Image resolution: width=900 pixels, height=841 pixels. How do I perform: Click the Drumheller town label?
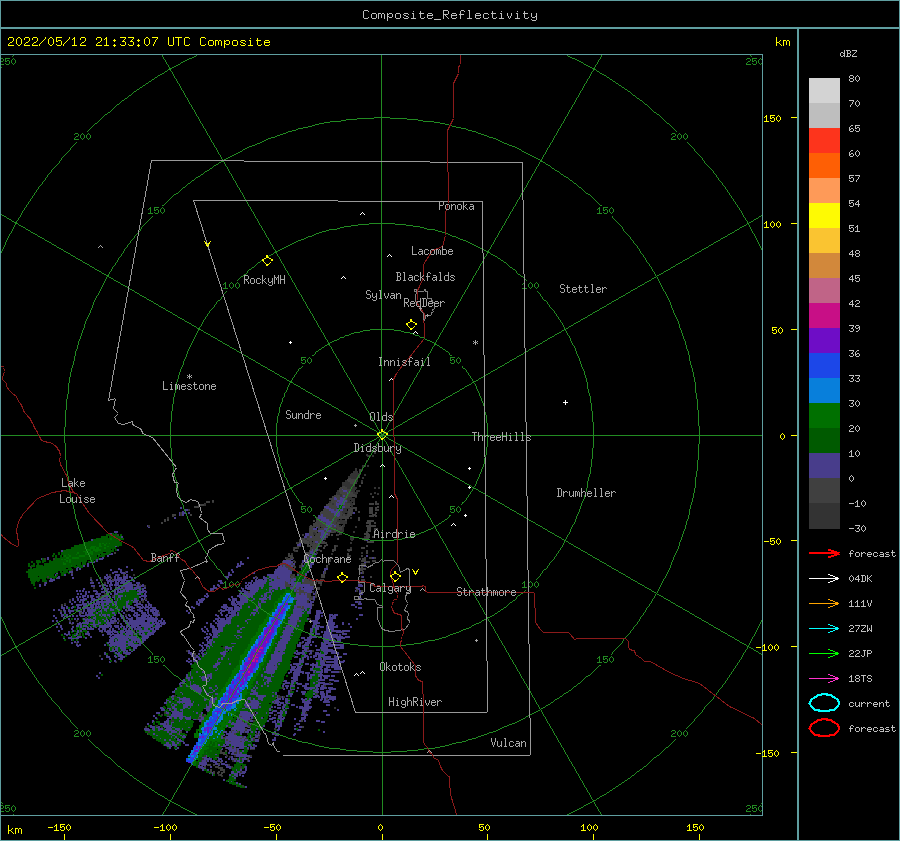[x=586, y=493]
